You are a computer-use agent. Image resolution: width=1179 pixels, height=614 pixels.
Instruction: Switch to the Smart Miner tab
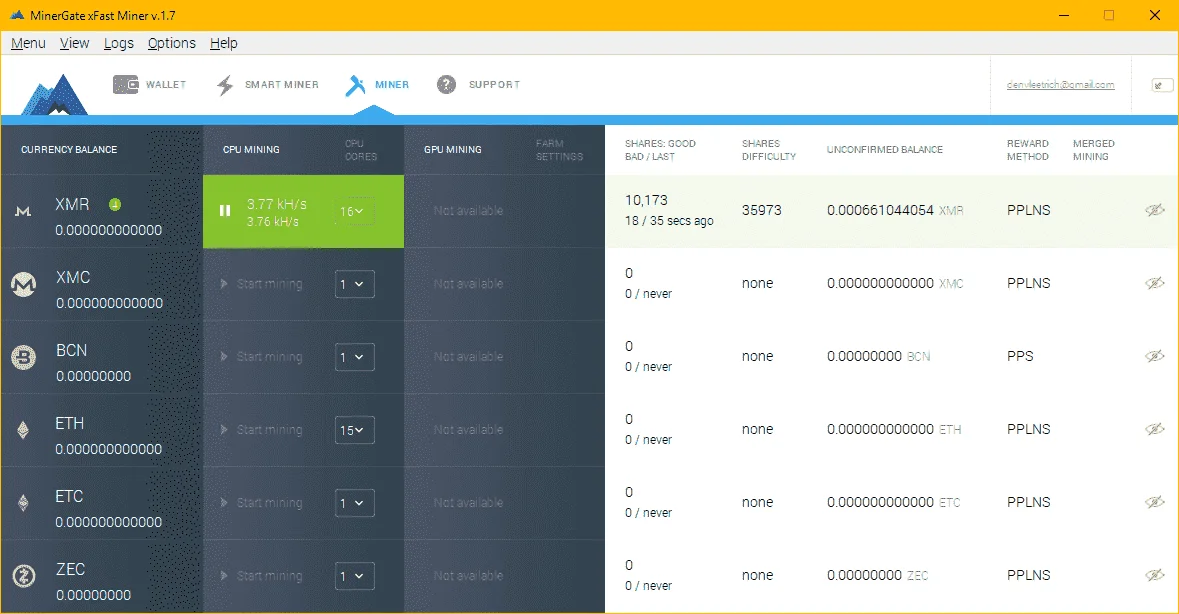[268, 85]
